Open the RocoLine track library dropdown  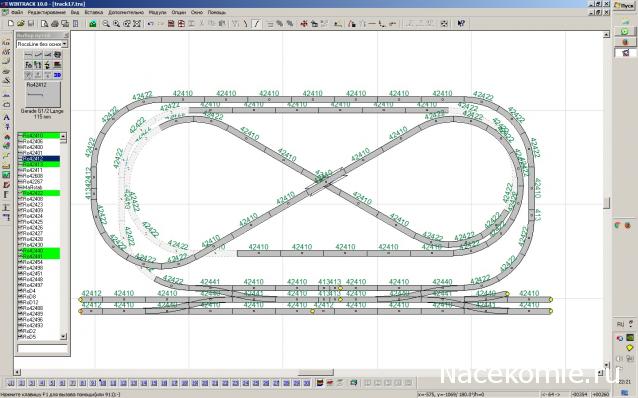[64, 44]
